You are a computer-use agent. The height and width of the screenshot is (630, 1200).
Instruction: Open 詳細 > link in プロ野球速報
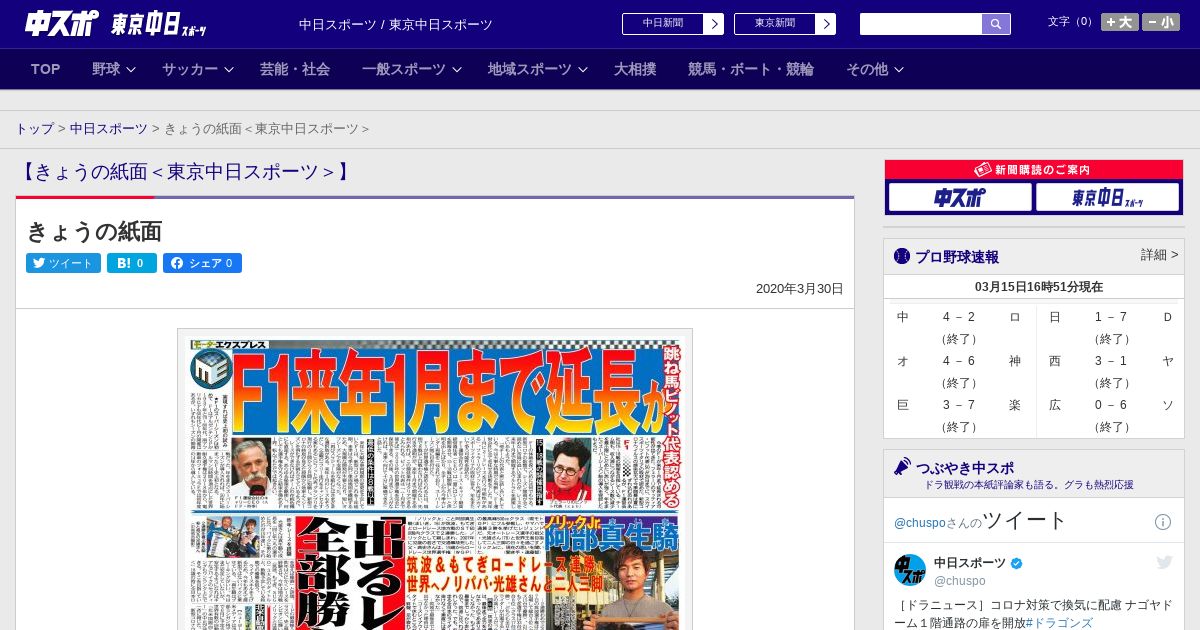point(1159,255)
